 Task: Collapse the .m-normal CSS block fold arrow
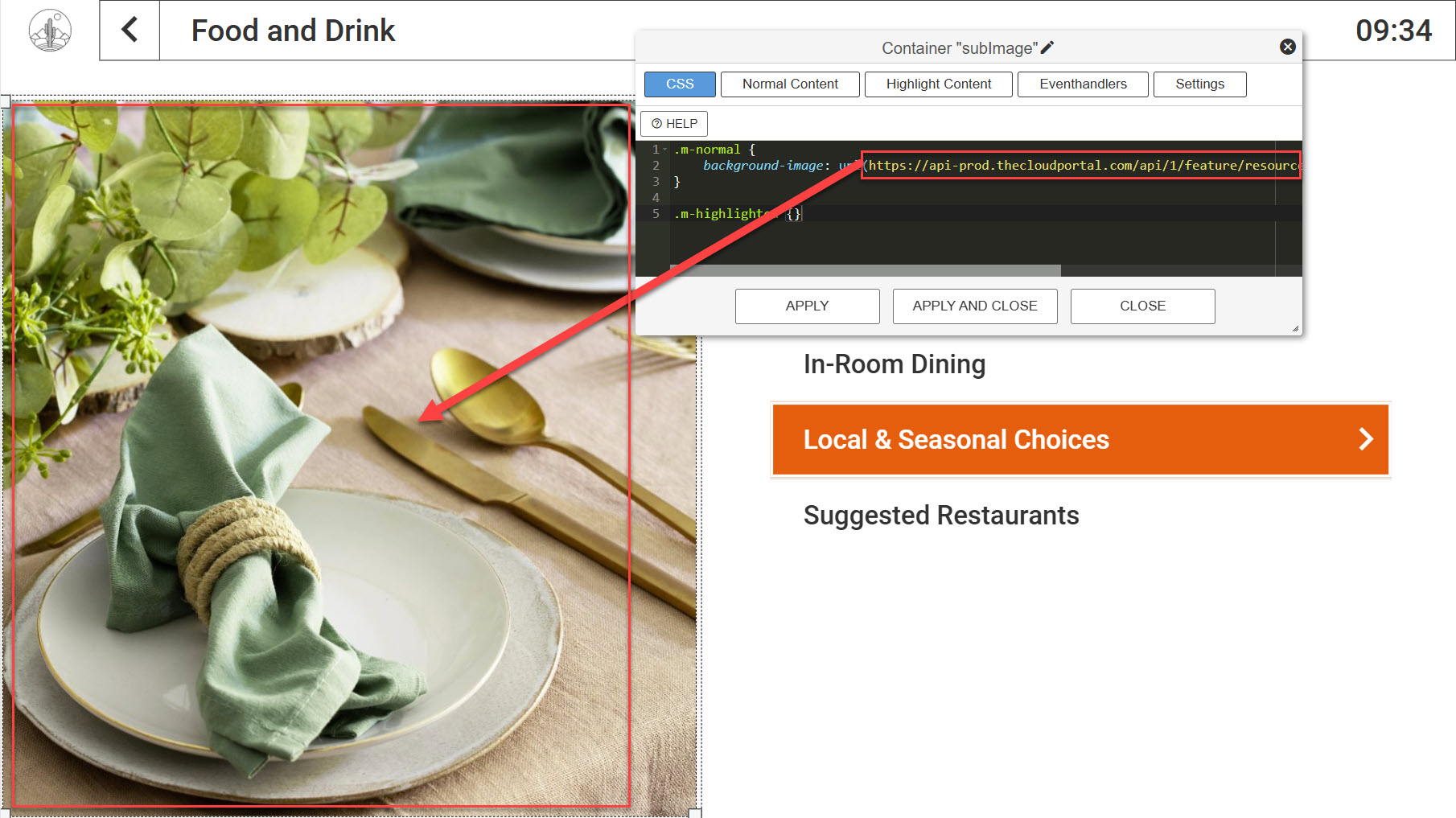coord(665,150)
